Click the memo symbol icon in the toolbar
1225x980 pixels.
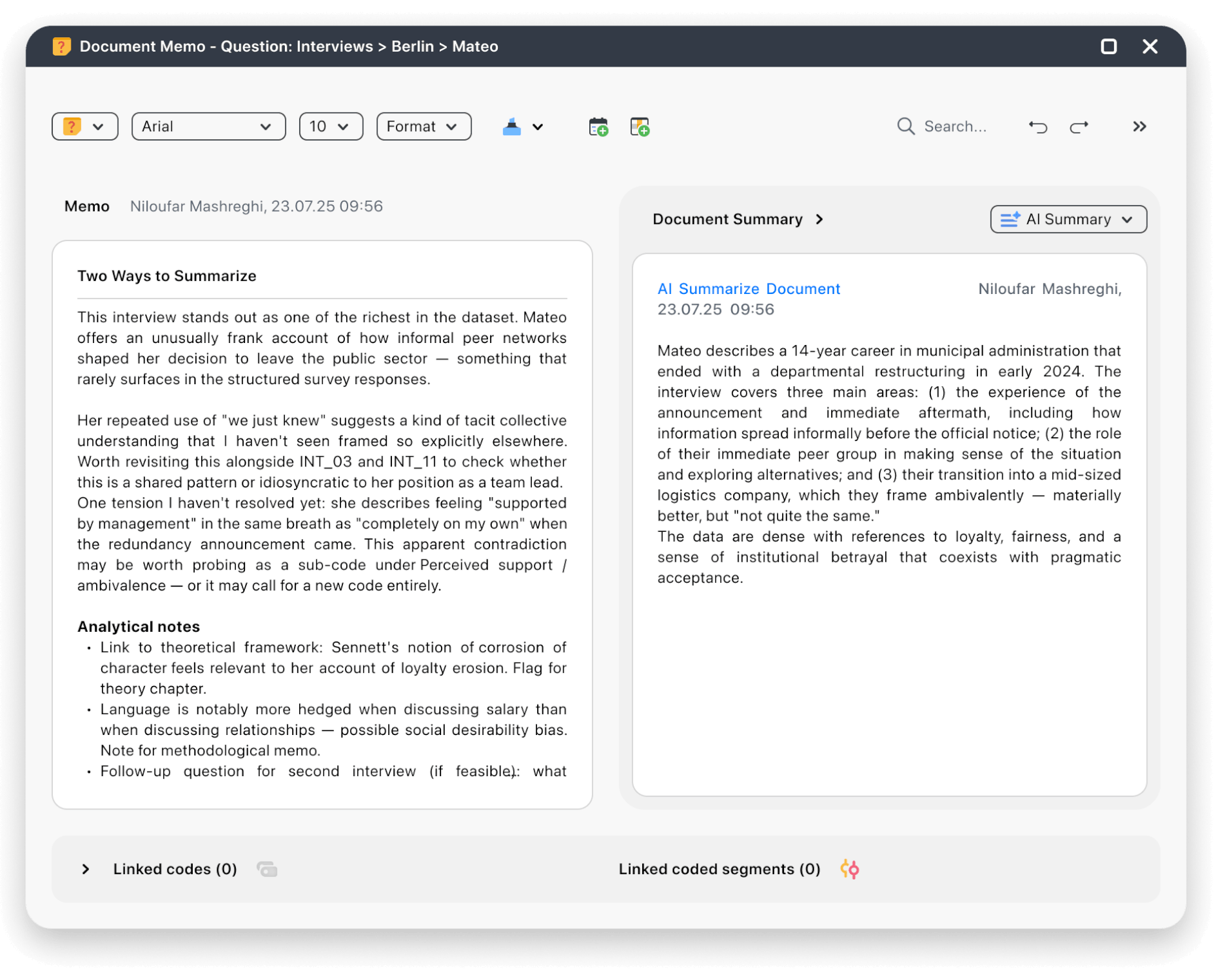(71, 126)
